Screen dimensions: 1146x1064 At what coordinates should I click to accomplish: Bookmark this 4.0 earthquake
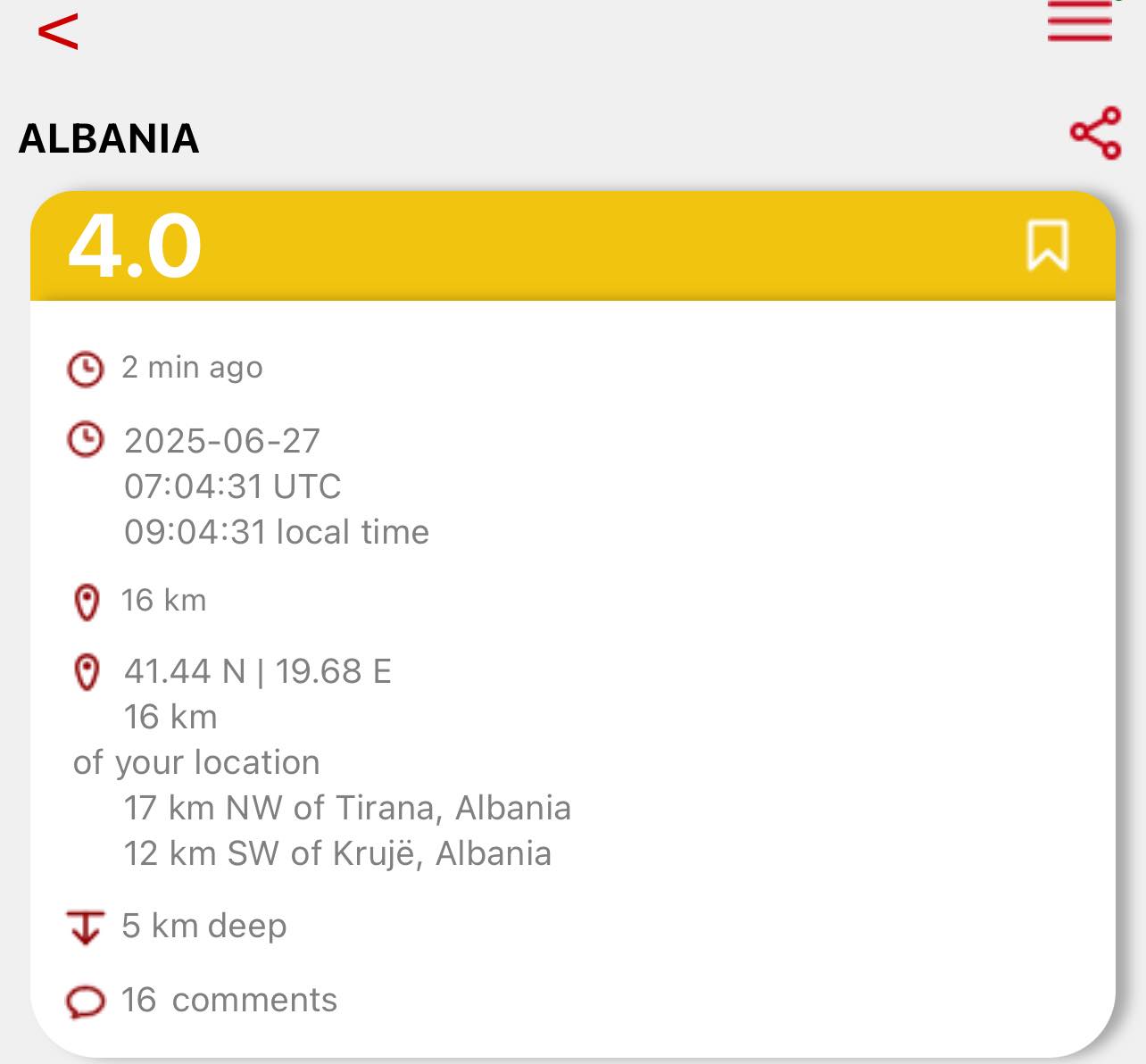coord(1047,245)
